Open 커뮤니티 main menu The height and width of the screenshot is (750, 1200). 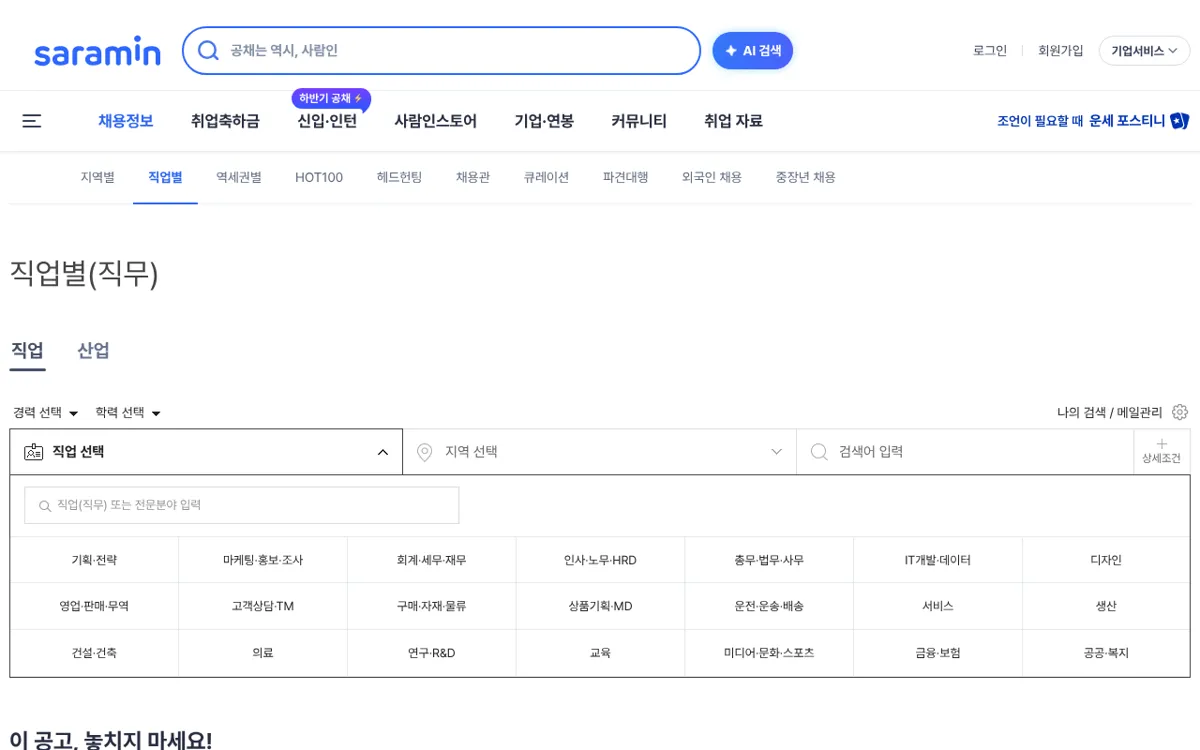point(639,121)
